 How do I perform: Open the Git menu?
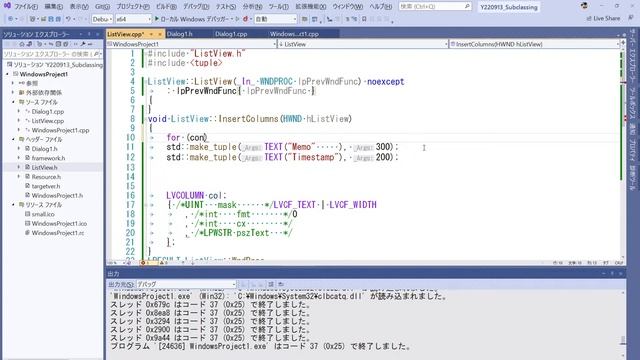102,7
